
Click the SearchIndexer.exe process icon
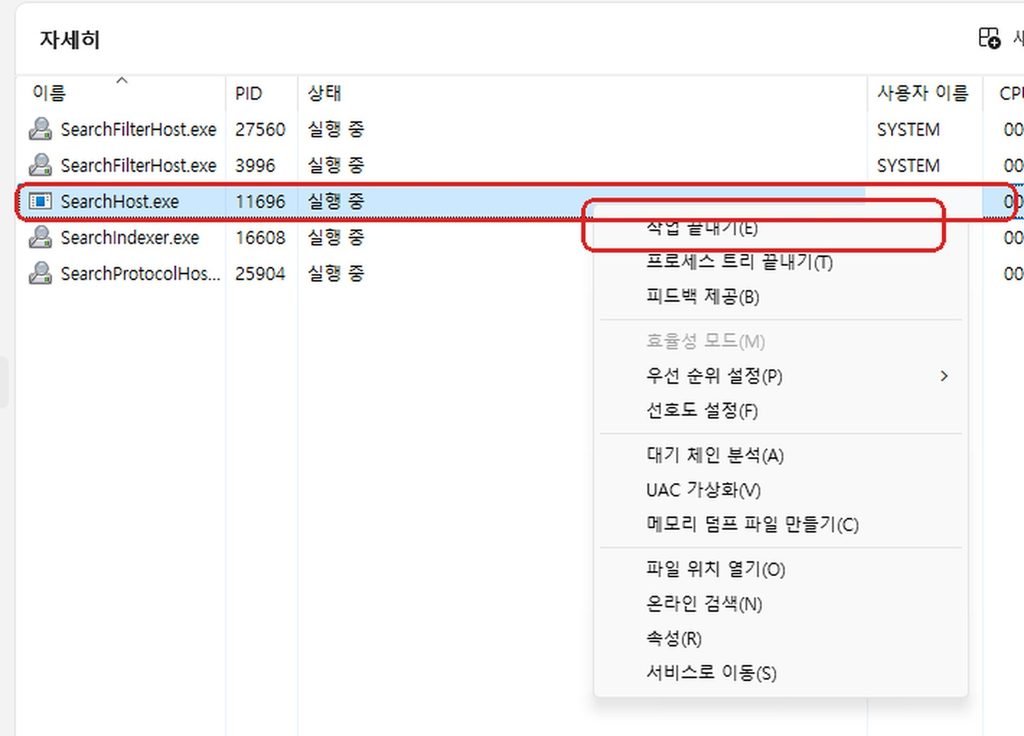40,237
